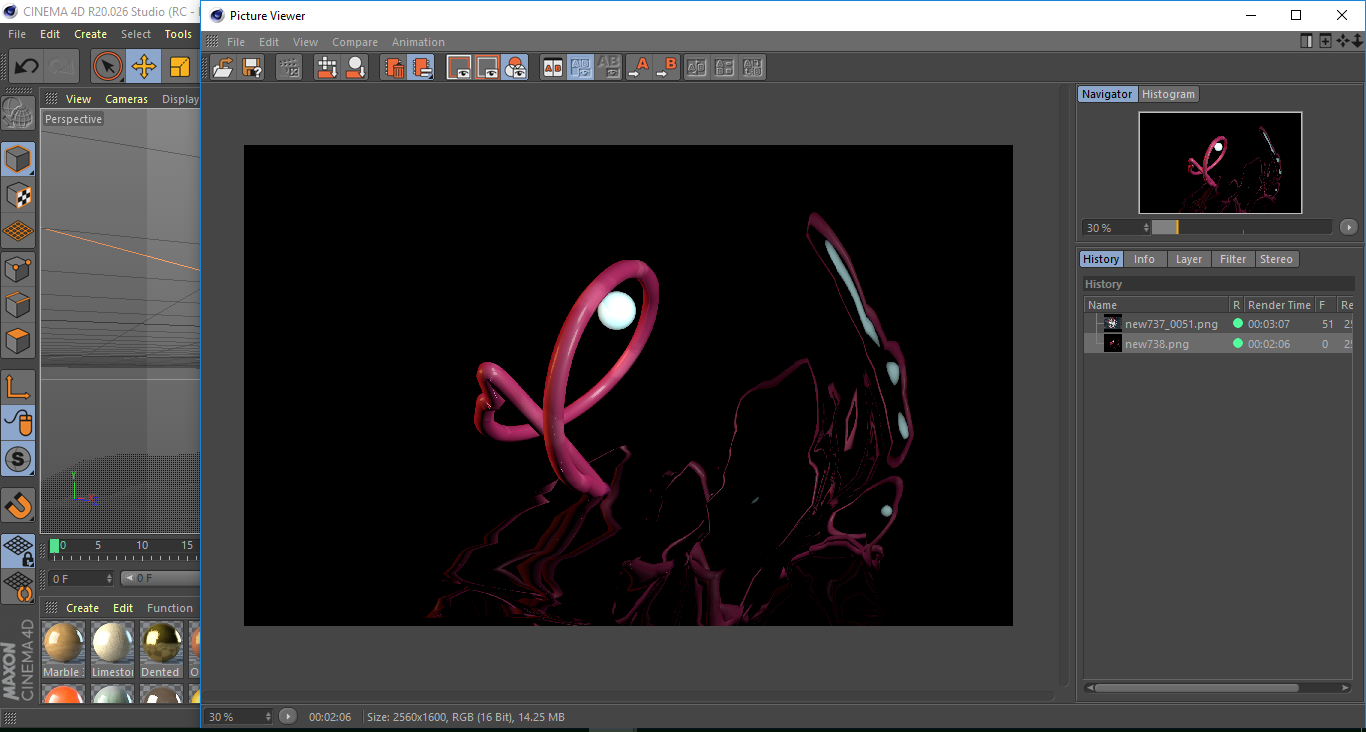
Task: Switch to the Filter tab
Action: click(x=1233, y=259)
